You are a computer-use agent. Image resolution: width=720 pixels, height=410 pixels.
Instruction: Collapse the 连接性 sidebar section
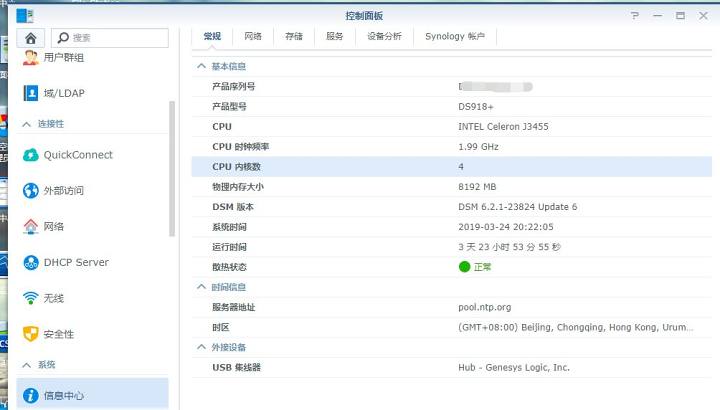(27, 124)
